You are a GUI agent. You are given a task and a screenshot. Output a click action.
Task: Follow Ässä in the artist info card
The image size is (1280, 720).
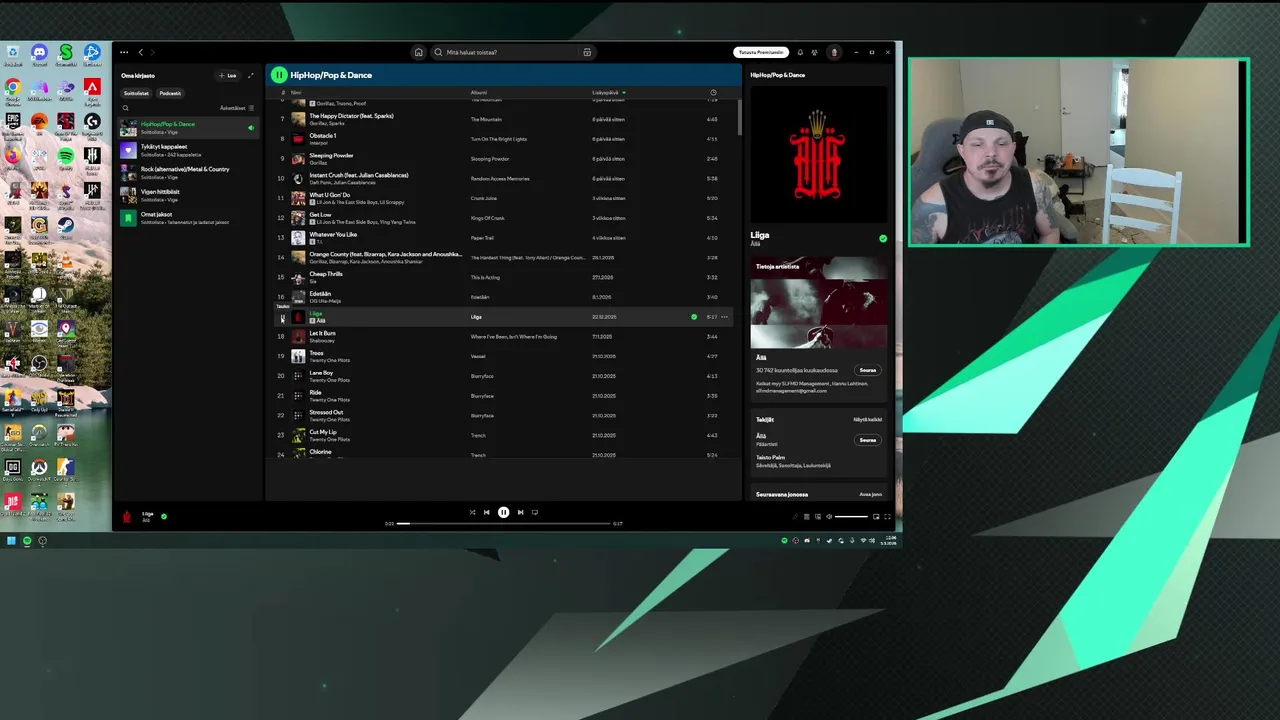[x=868, y=370]
